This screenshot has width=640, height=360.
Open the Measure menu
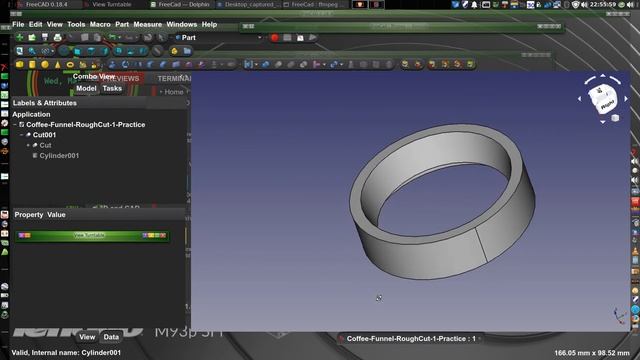point(148,24)
